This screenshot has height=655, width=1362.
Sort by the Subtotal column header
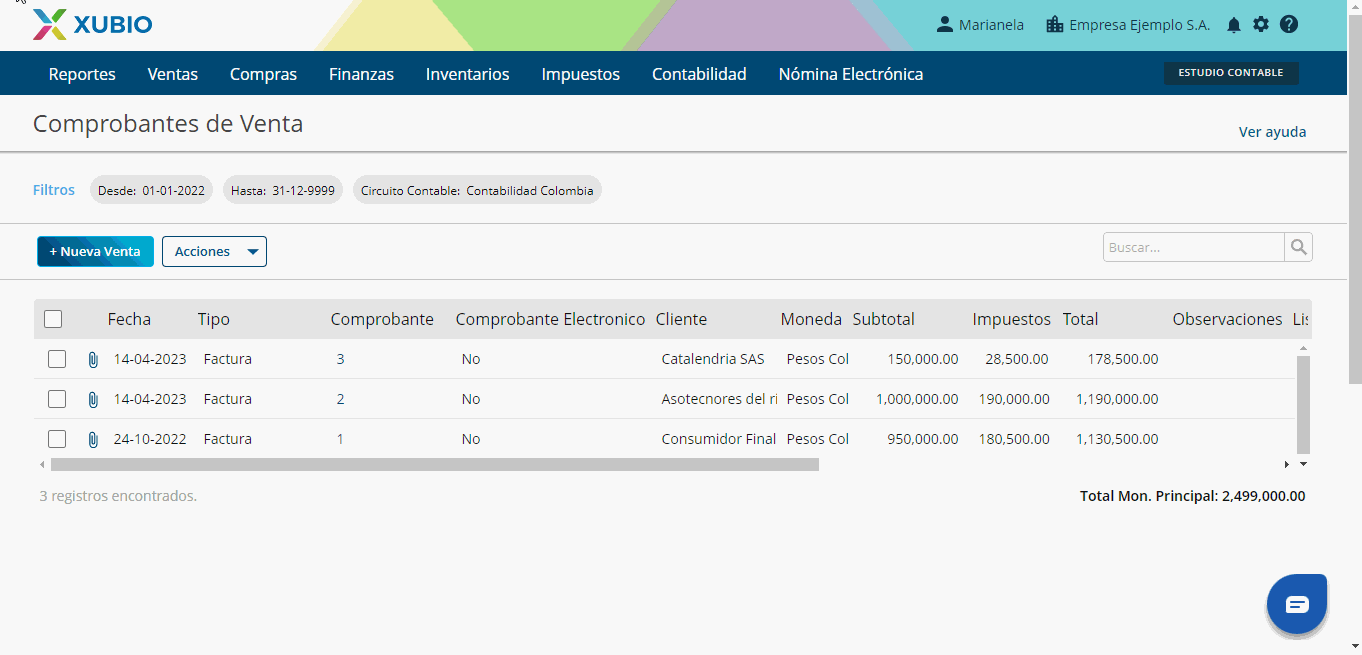pos(883,319)
